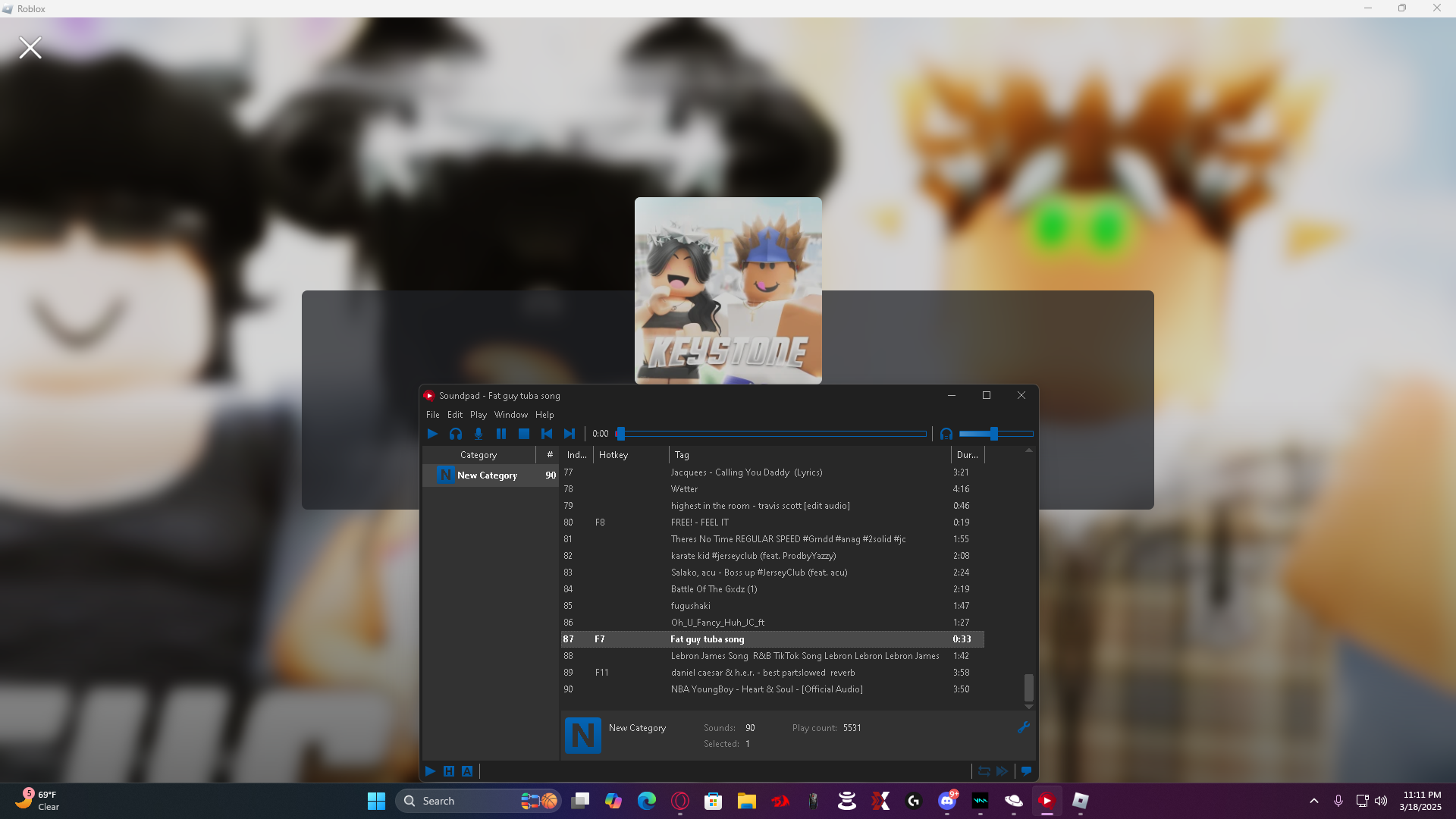Click the playback position seek bar

(x=772, y=434)
